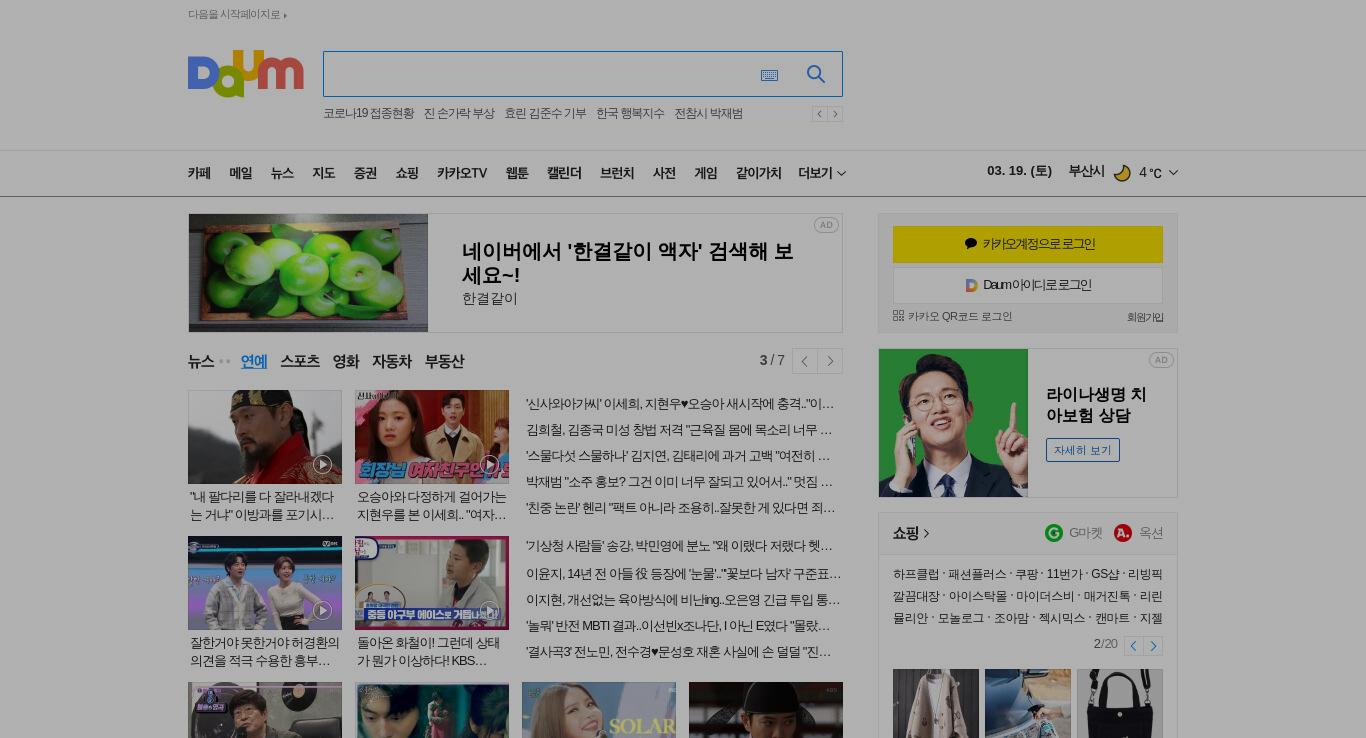1366x738 pixels.
Task: Open headline about 김희철, 김종국
Action: [x=679, y=430]
